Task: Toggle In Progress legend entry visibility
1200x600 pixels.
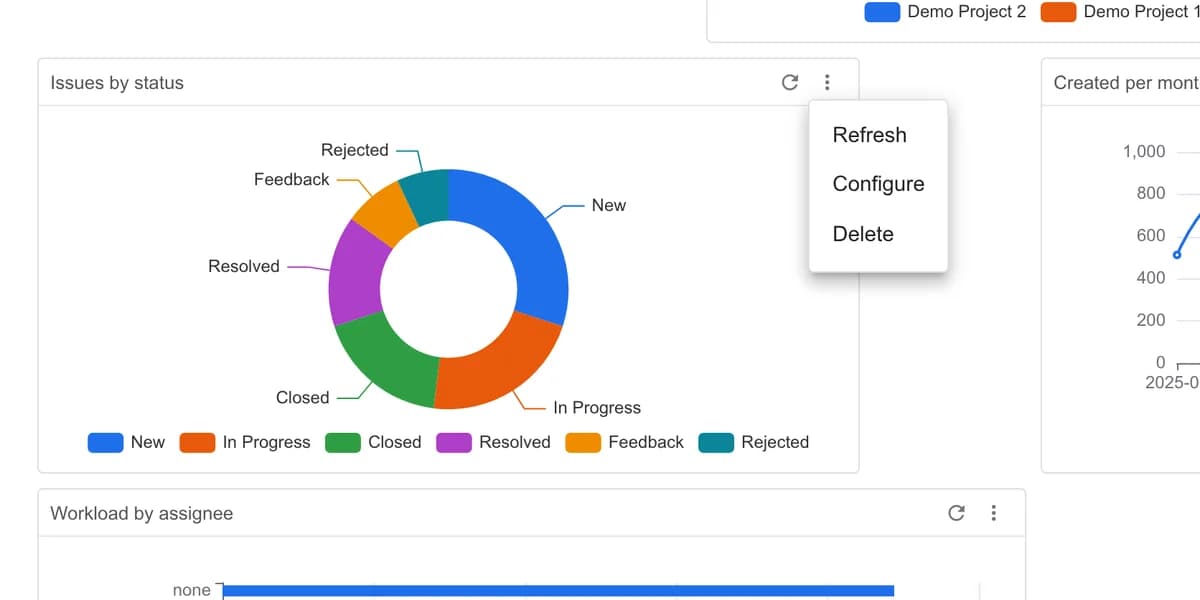Action: point(245,442)
